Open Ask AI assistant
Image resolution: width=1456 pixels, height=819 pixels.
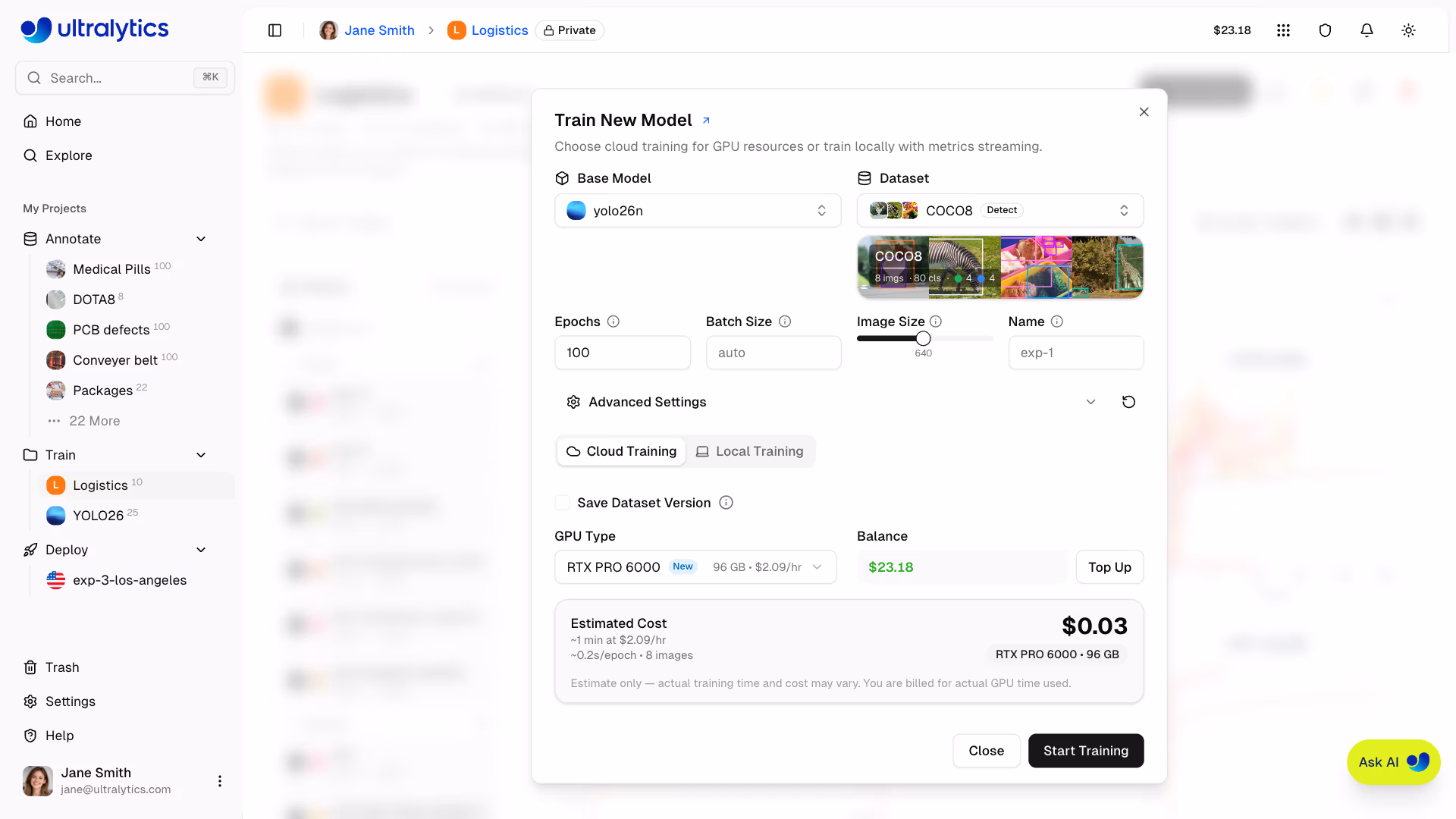[1393, 762]
